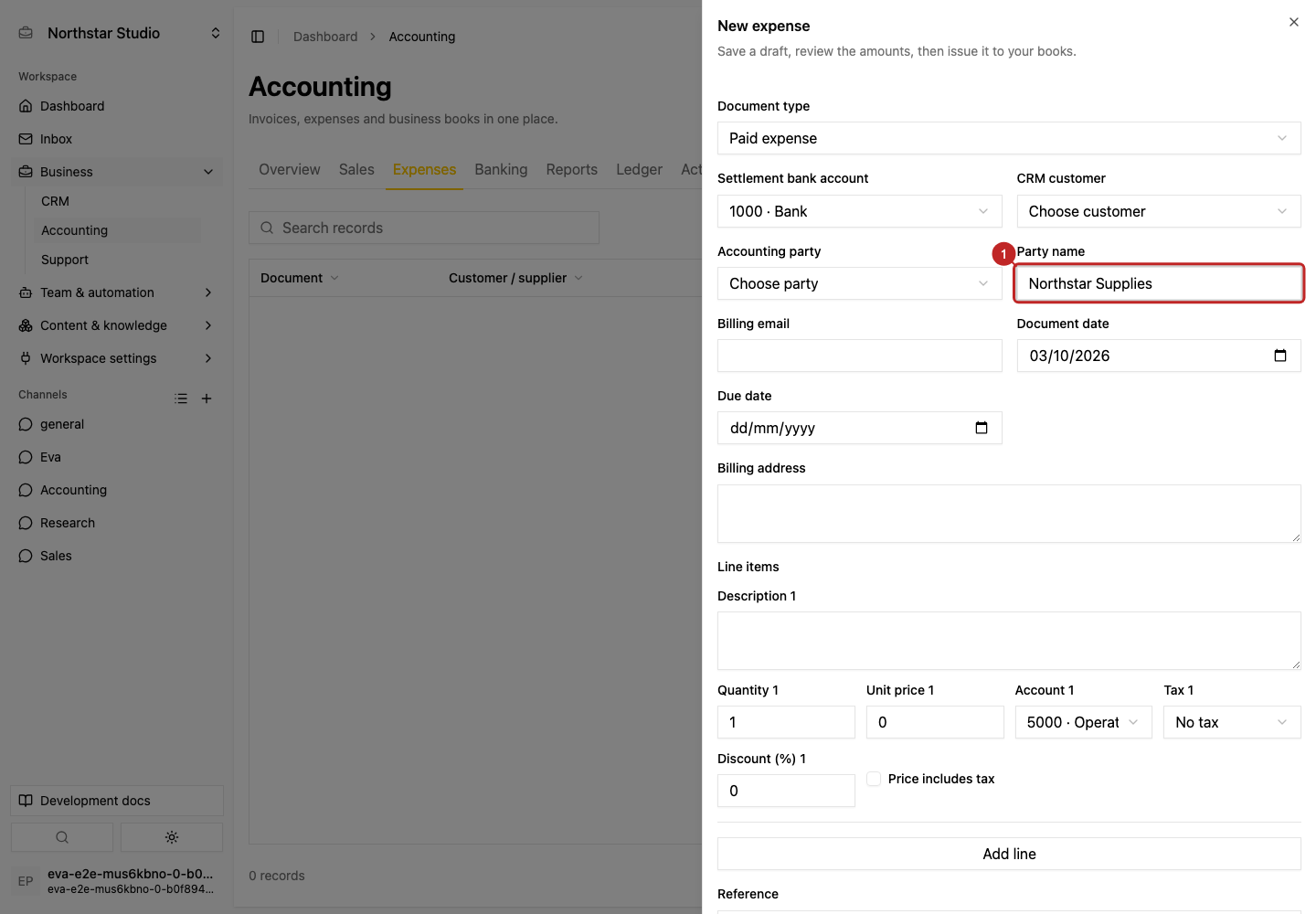Open the Choose customer dropdown
The image size is (1316, 914).
1159,211
